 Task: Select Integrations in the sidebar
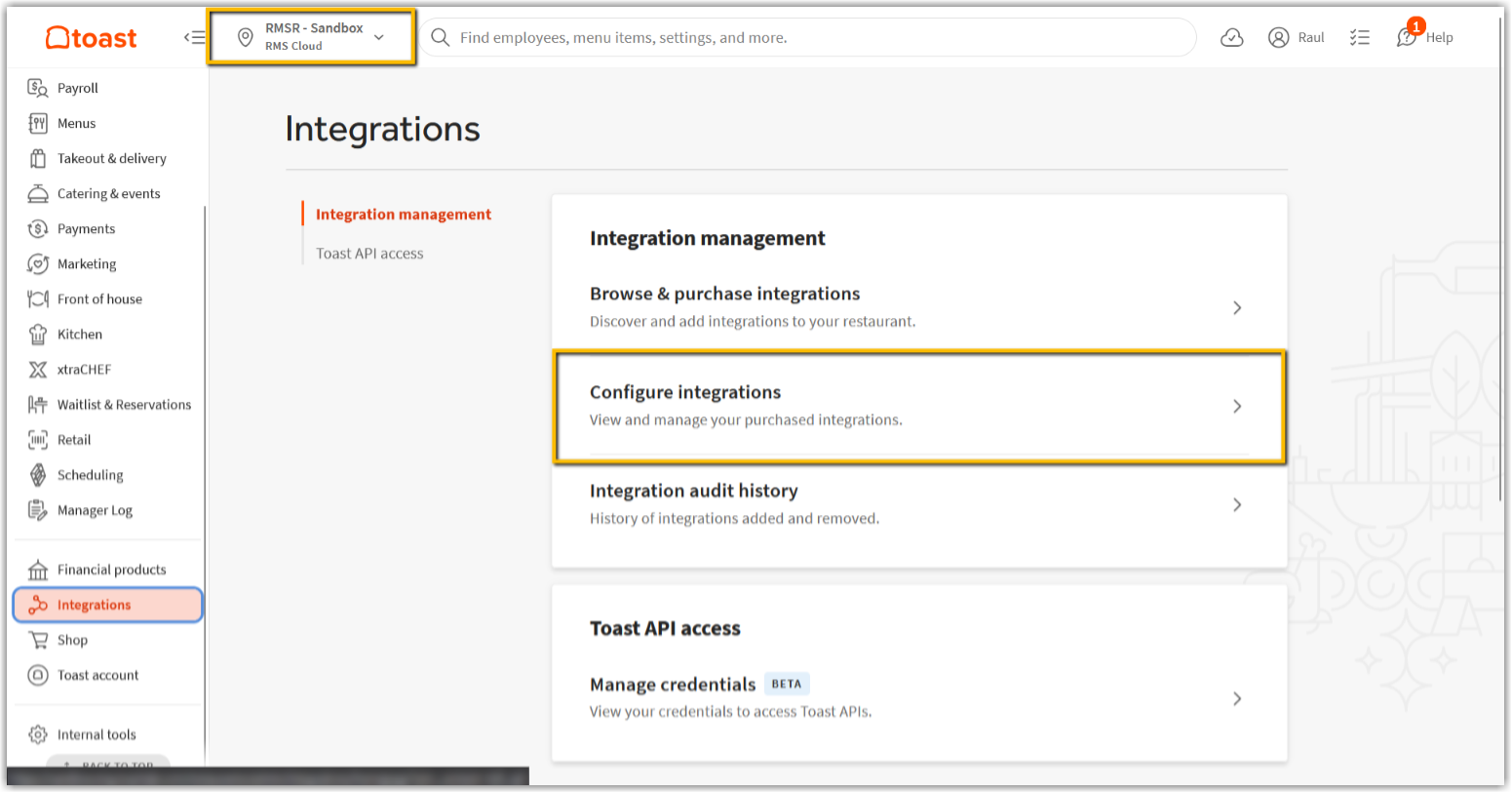pyautogui.click(x=107, y=605)
